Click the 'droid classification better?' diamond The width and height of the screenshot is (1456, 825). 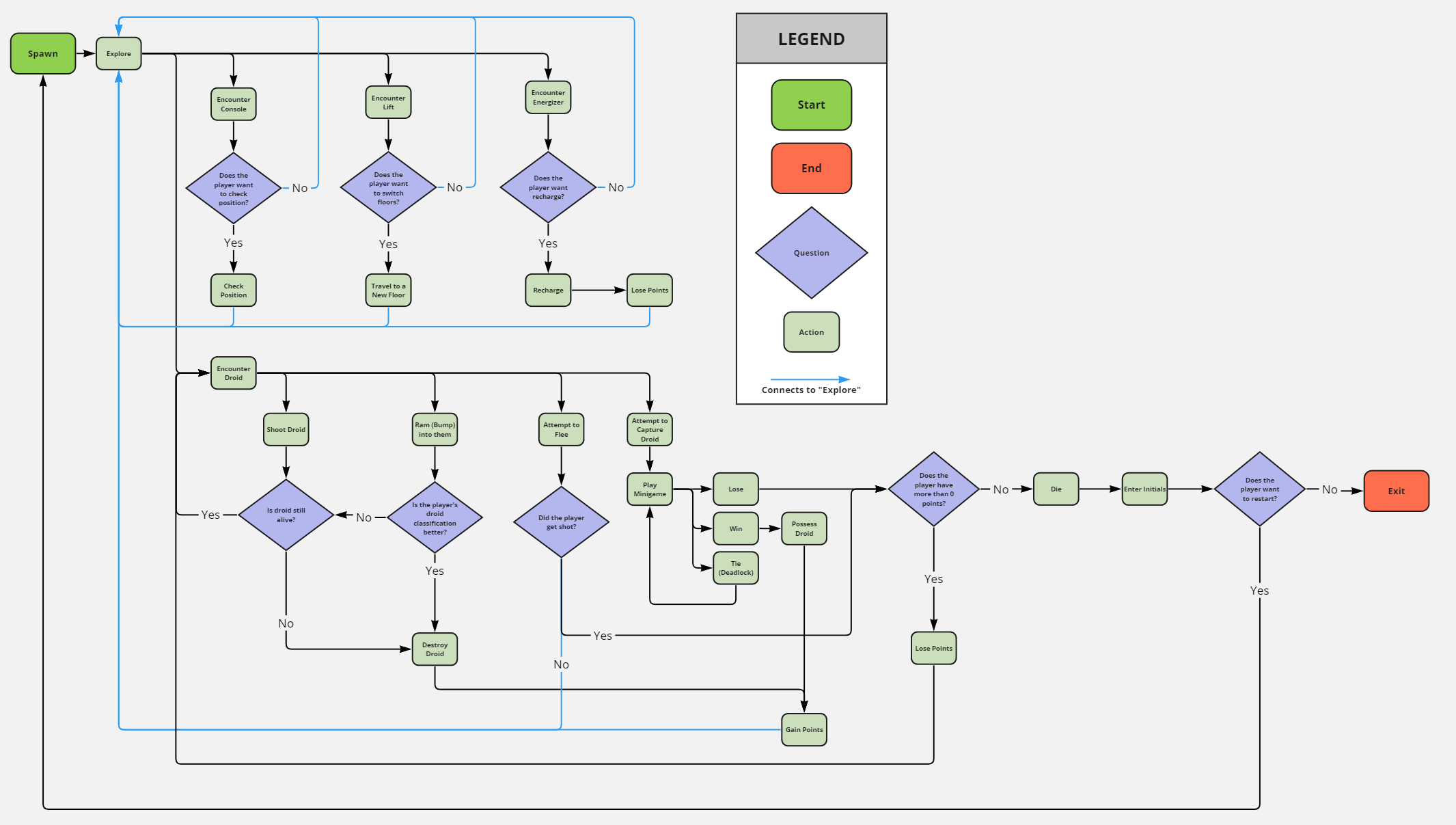pyautogui.click(x=435, y=518)
